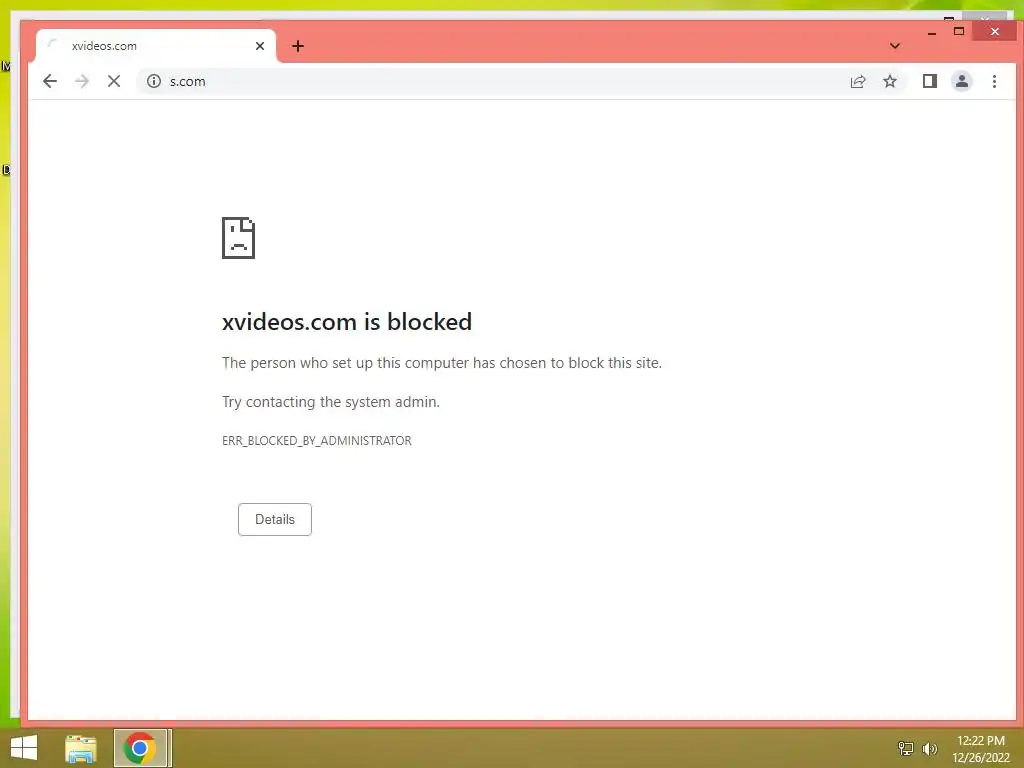Viewport: 1024px width, 768px height.
Task: Click 'Try contacting the system admin.' text
Action: click(x=331, y=402)
